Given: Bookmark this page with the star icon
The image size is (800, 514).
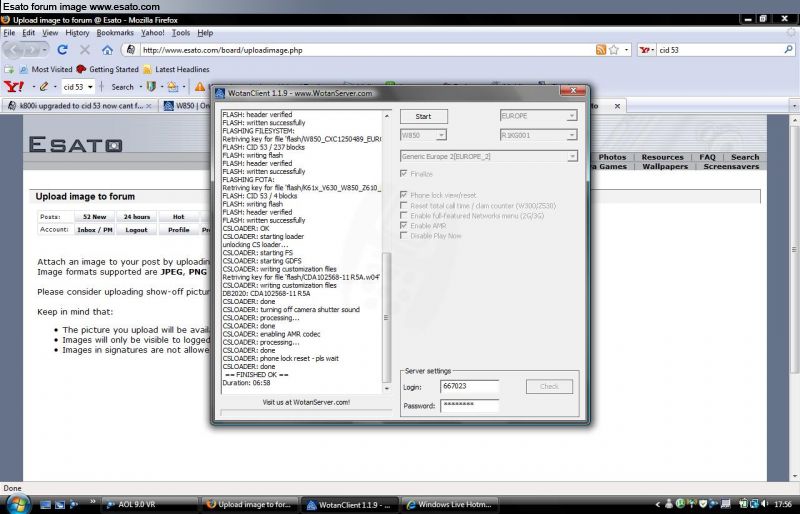Looking at the screenshot, I should pyautogui.click(x=614, y=50).
